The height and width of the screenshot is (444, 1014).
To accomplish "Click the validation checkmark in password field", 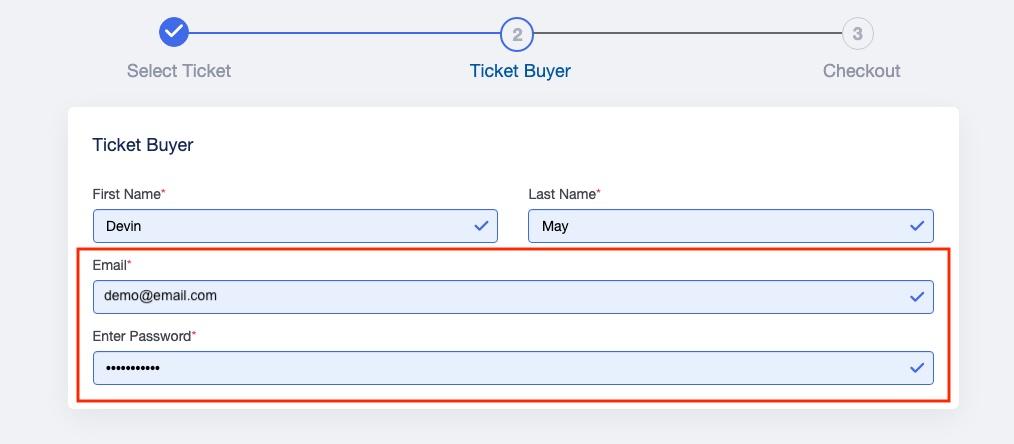I will (917, 368).
